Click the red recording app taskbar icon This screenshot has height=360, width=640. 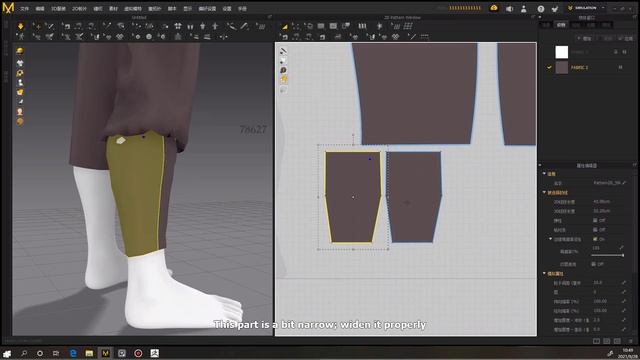(x=138, y=353)
